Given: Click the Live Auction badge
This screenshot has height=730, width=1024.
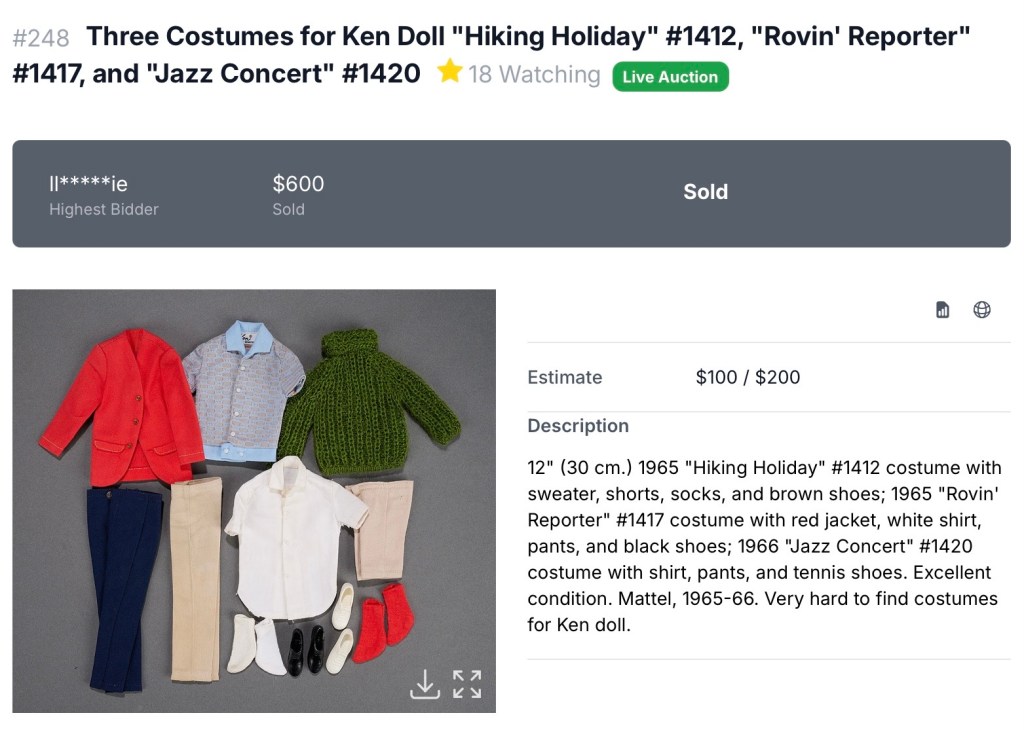Looking at the screenshot, I should coord(670,77).
